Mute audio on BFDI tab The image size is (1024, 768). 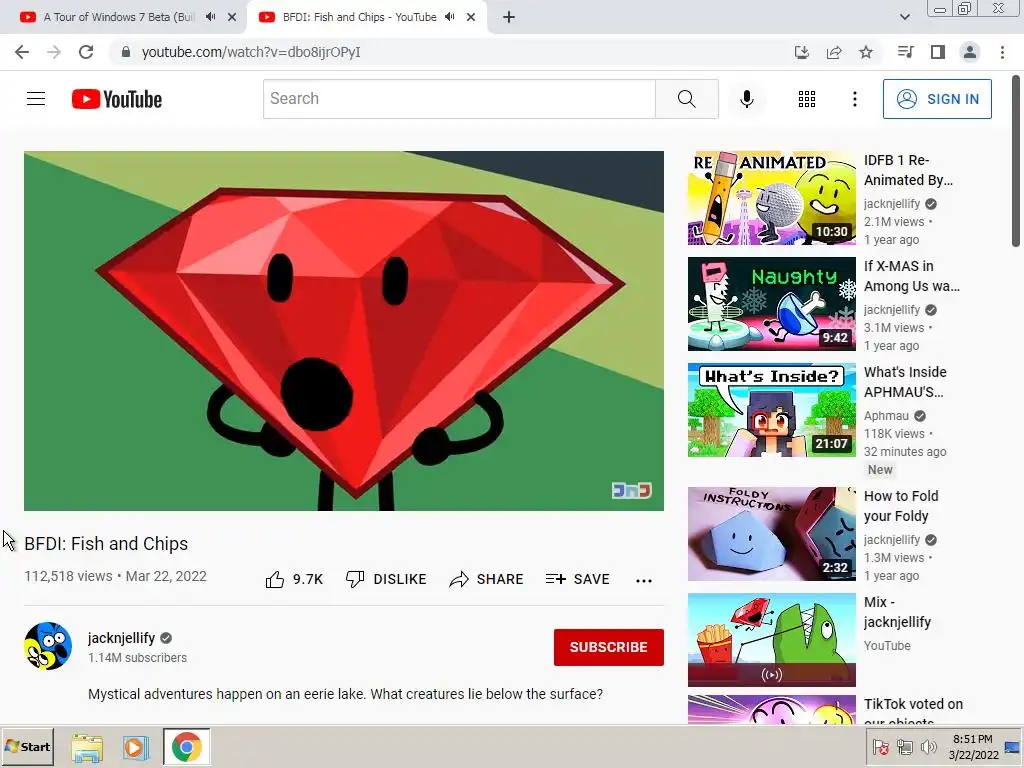[449, 17]
